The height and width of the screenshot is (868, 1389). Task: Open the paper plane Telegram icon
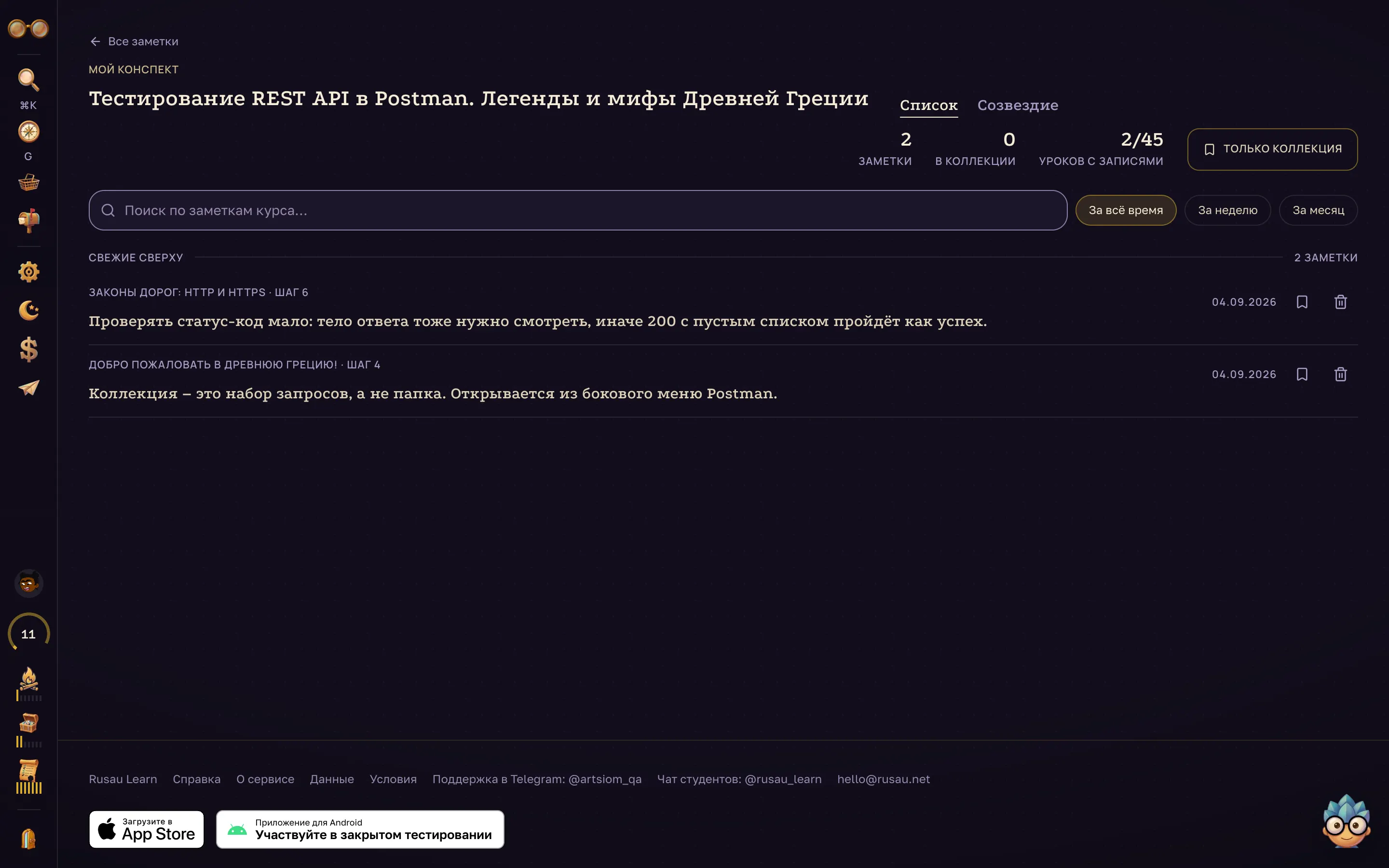[28, 388]
